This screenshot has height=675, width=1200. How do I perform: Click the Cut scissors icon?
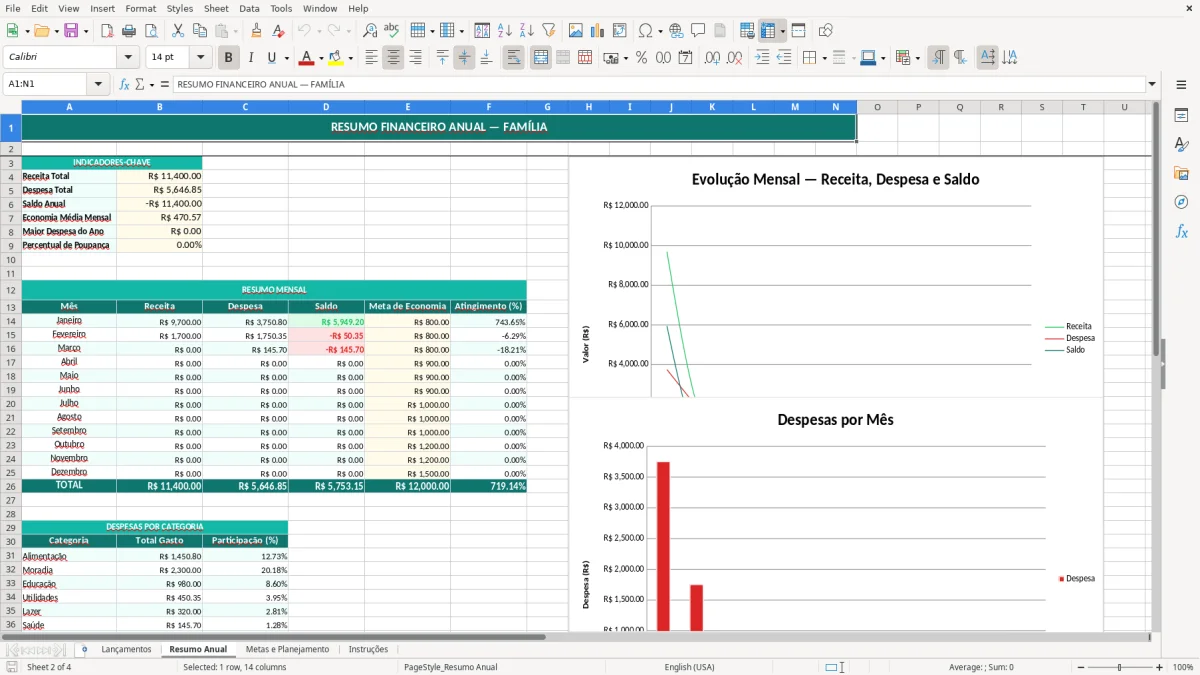[x=177, y=31]
